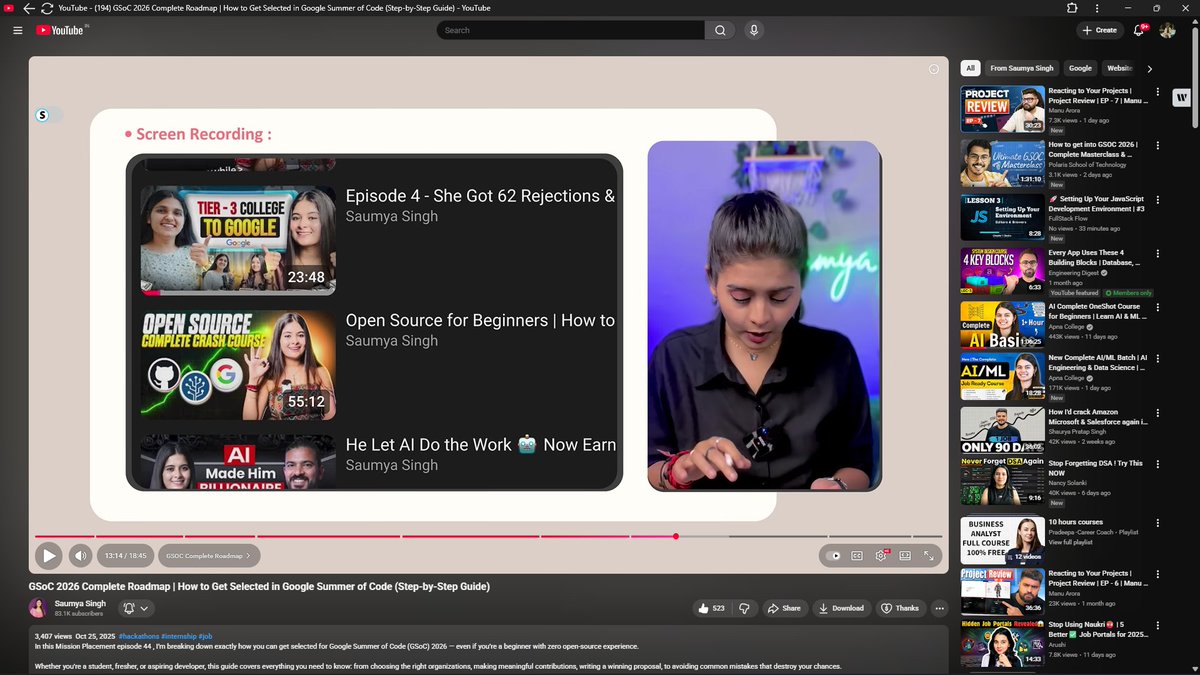The height and width of the screenshot is (675, 1200).
Task: Open player settings gear
Action: pyautogui.click(x=881, y=555)
